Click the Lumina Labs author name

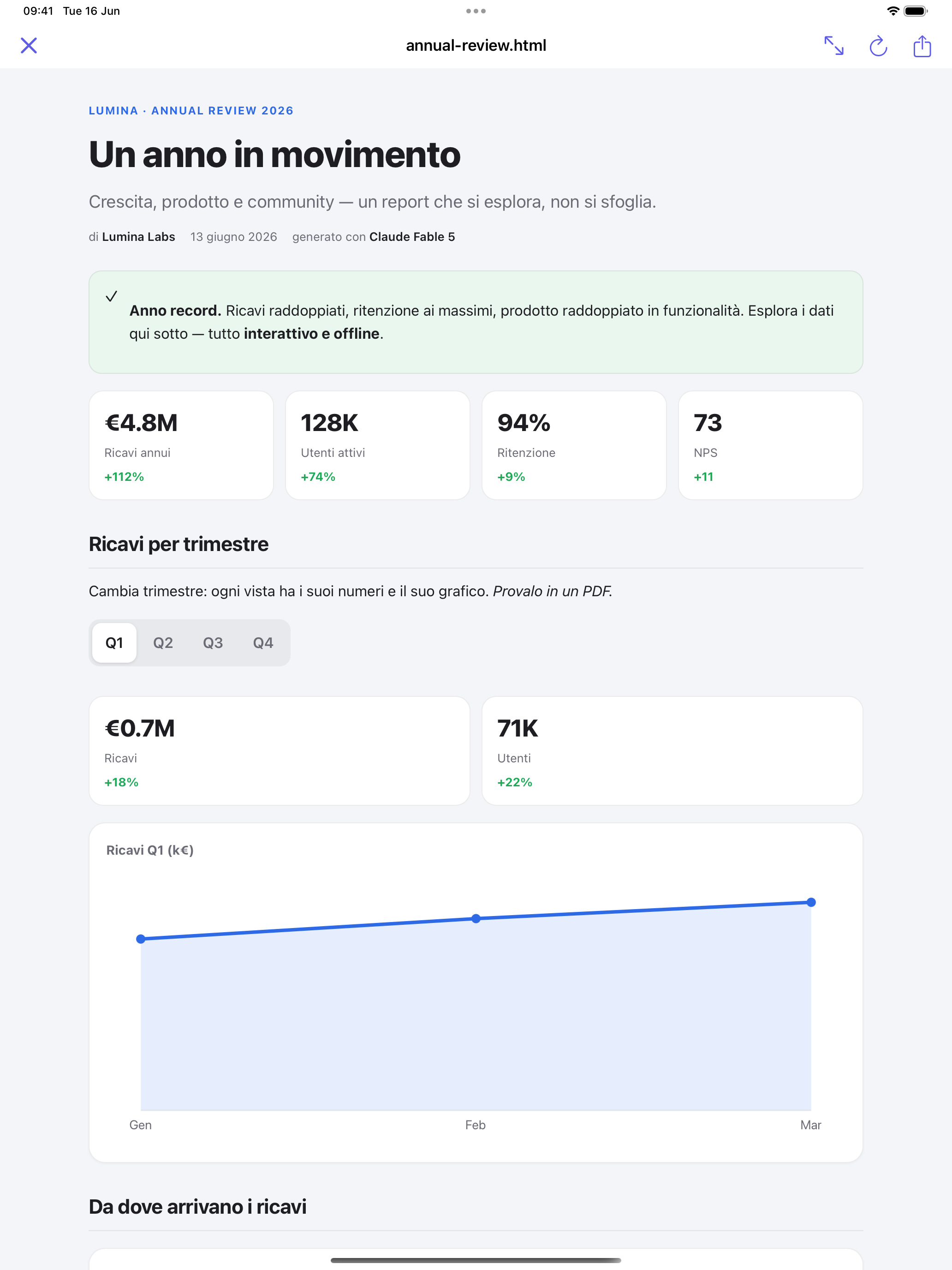coord(138,237)
